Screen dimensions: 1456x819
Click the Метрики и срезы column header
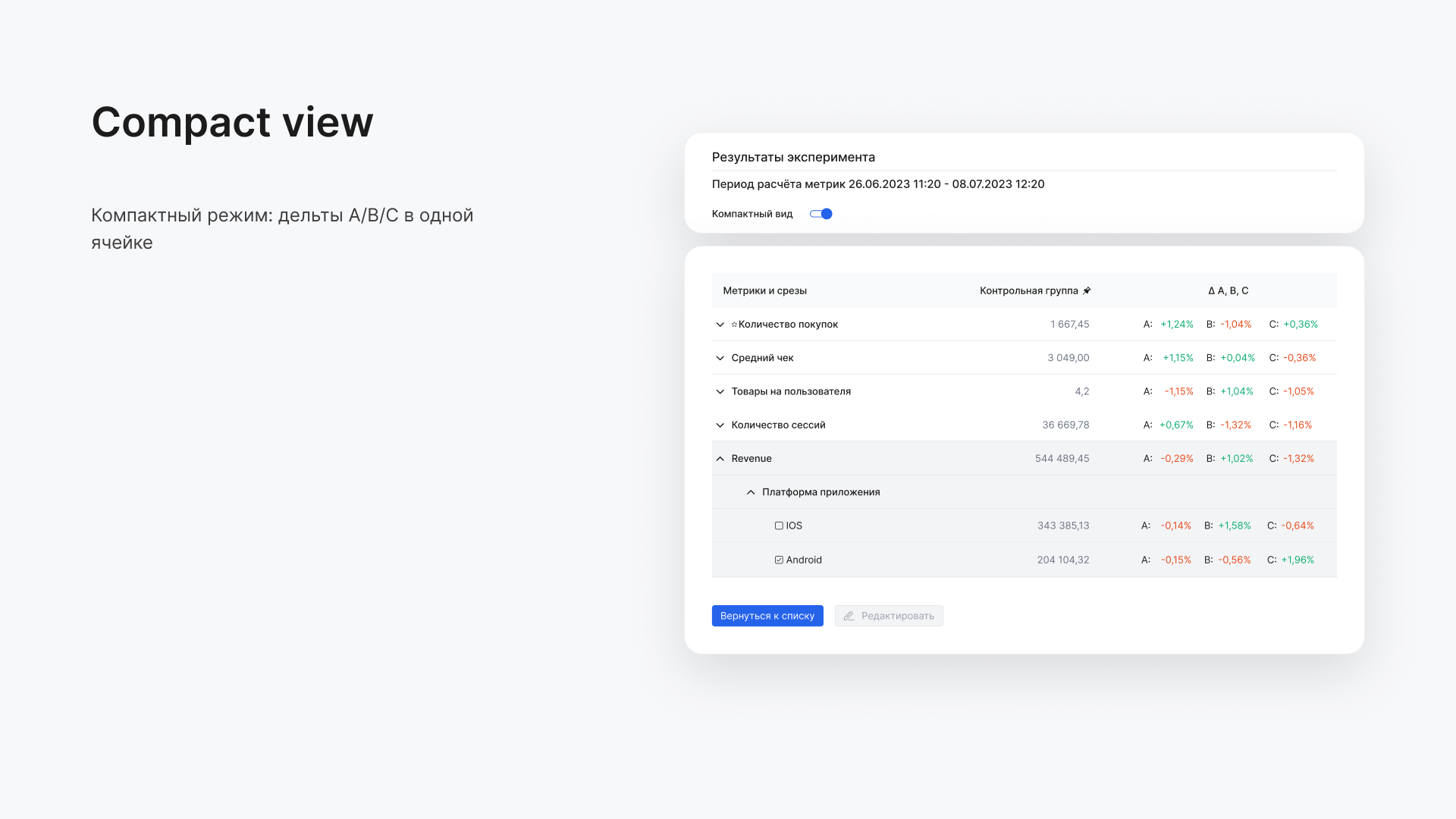point(765,290)
